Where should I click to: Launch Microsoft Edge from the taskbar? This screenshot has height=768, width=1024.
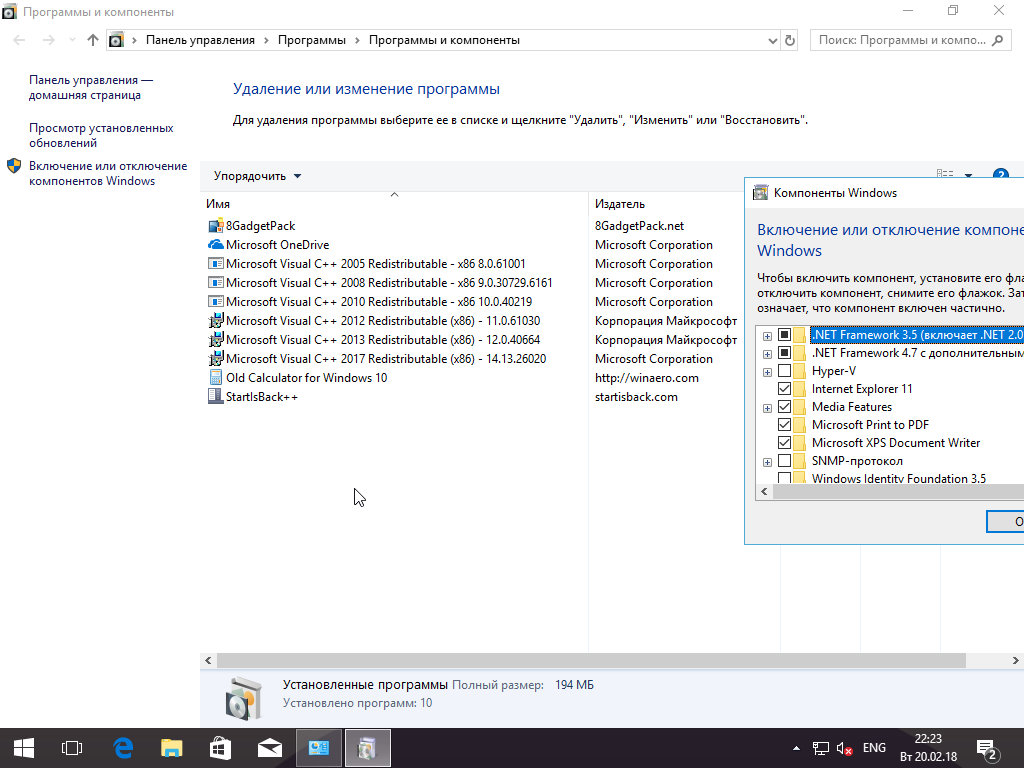pyautogui.click(x=123, y=748)
